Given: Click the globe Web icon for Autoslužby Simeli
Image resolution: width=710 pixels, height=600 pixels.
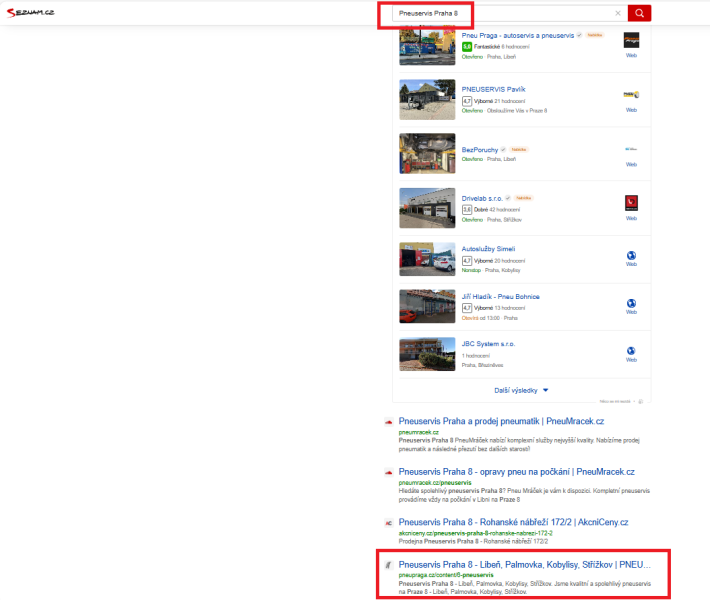Looking at the screenshot, I should click(631, 256).
